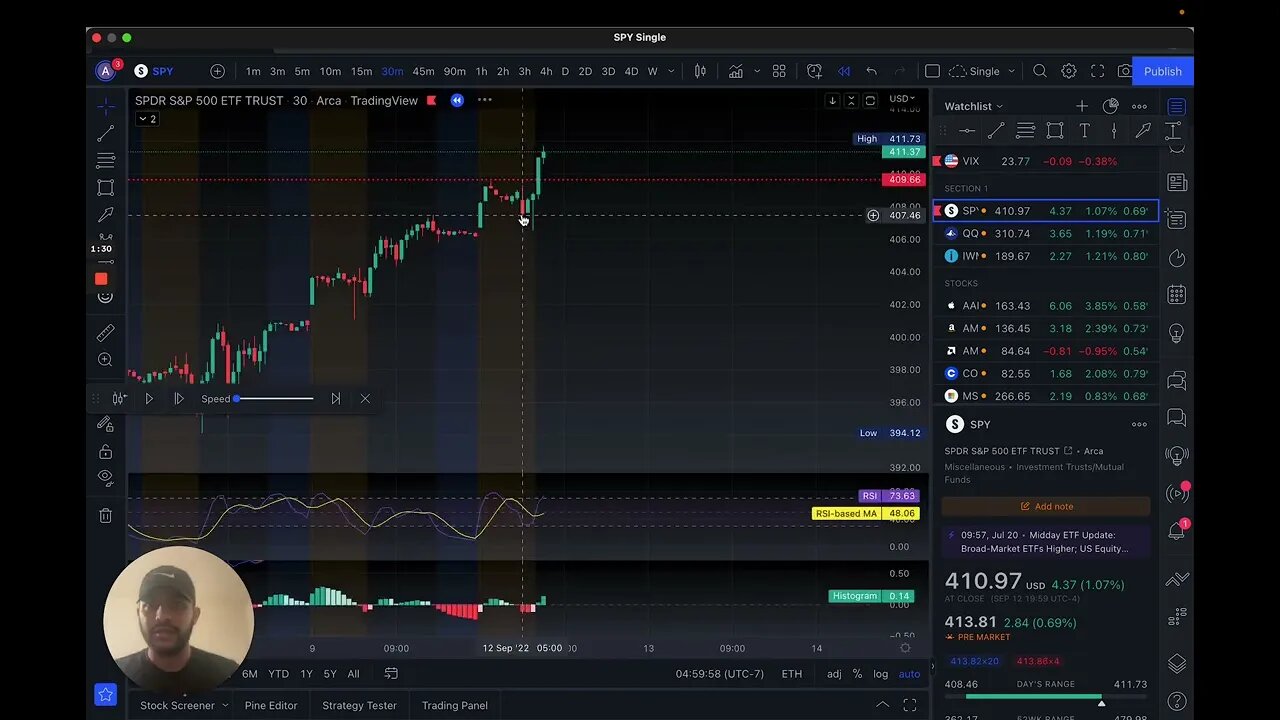Expand the bottom panel with up chevron
Viewport: 1280px width, 720px height.
882,705
